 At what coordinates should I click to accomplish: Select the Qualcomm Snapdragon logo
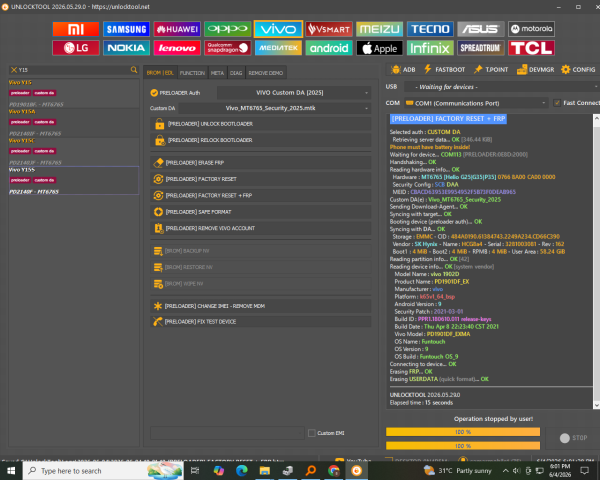[x=228, y=48]
